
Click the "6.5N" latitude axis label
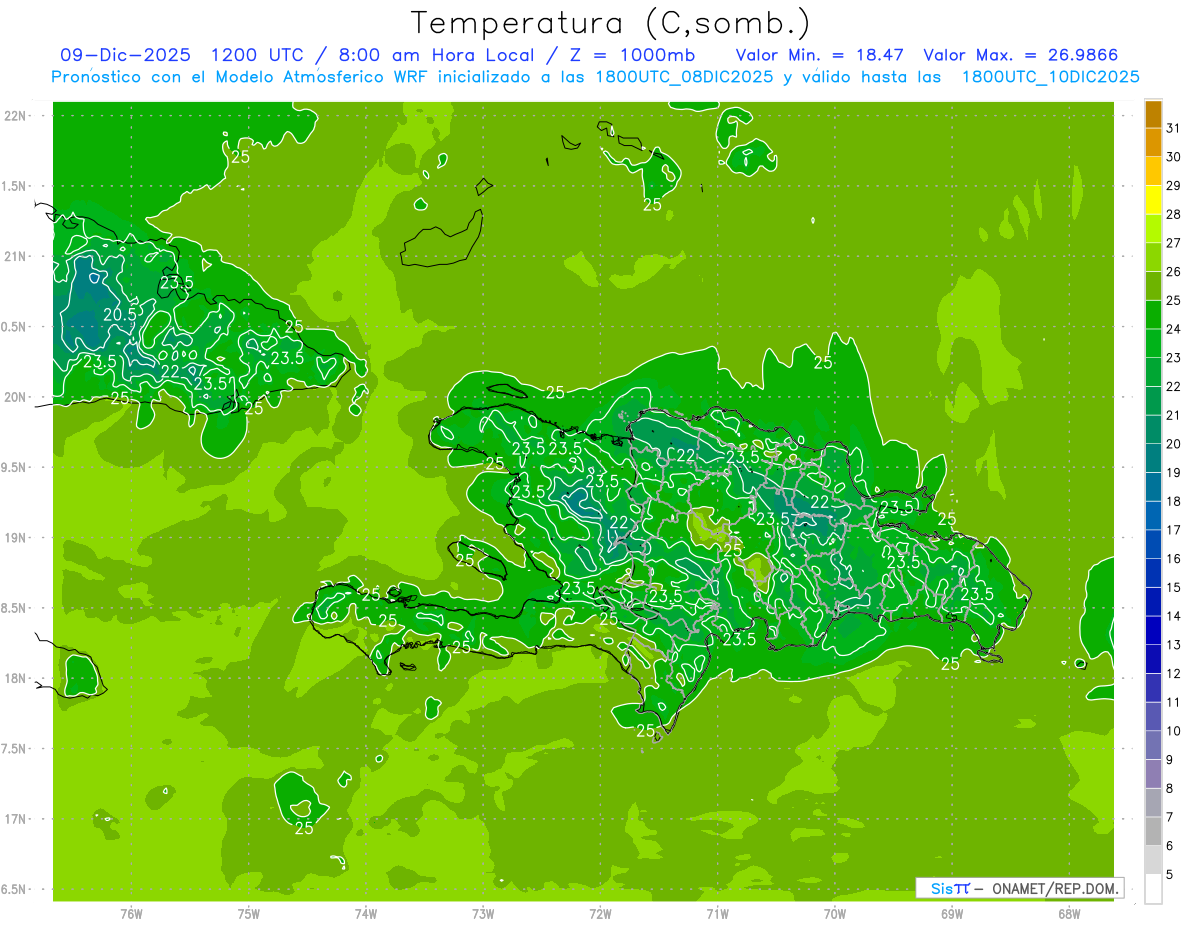(x=14, y=889)
